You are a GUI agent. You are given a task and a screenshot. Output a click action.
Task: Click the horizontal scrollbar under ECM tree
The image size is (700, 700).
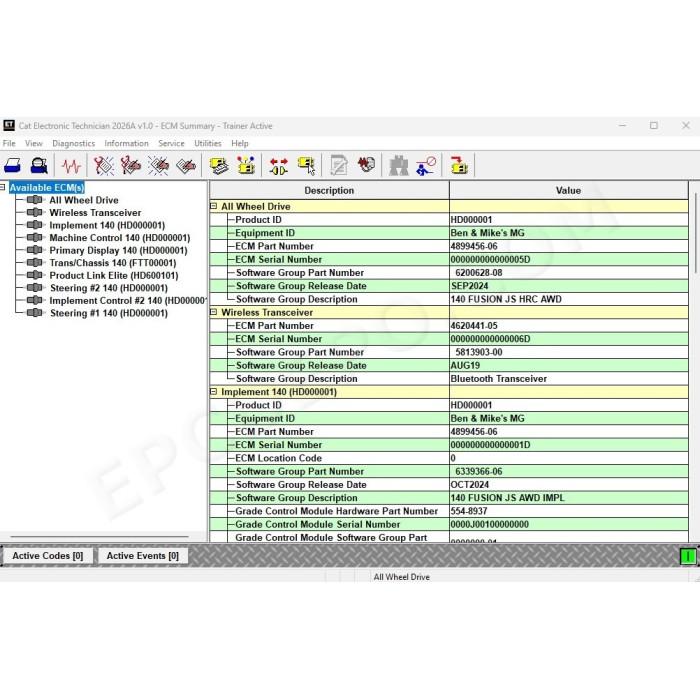coord(100,536)
